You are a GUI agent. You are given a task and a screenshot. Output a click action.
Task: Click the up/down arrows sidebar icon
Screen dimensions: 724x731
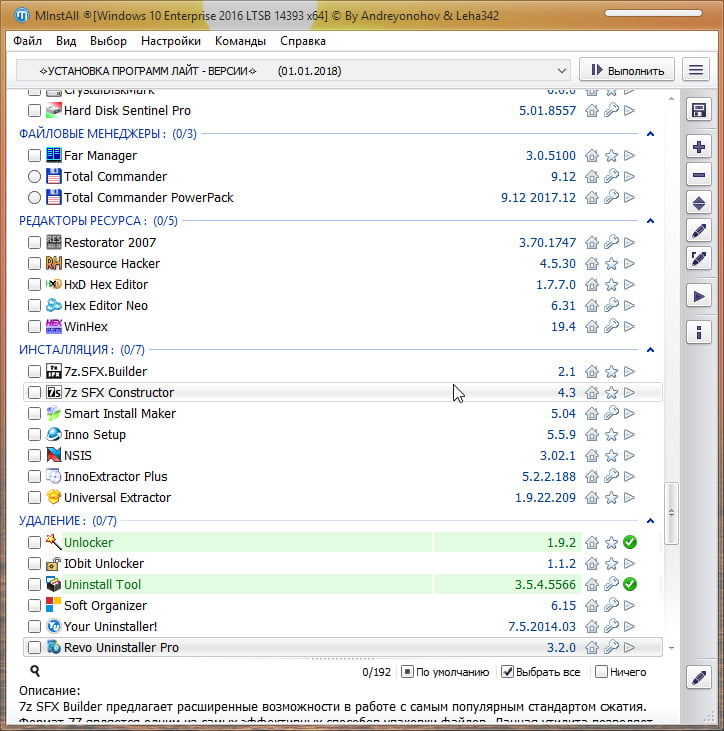pos(699,203)
